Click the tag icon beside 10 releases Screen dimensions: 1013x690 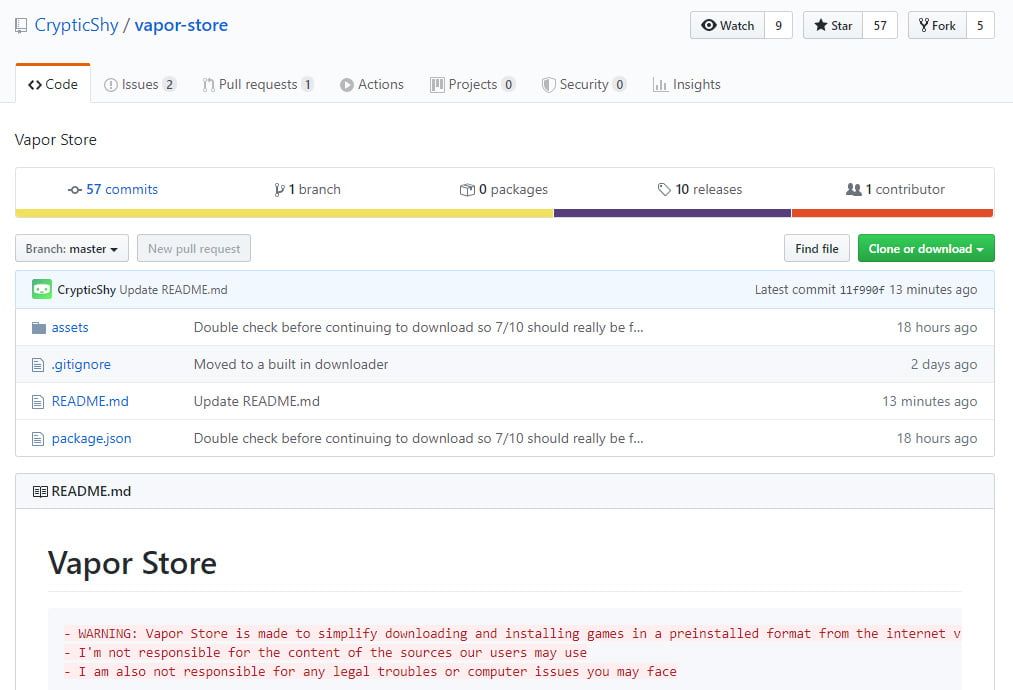(664, 189)
